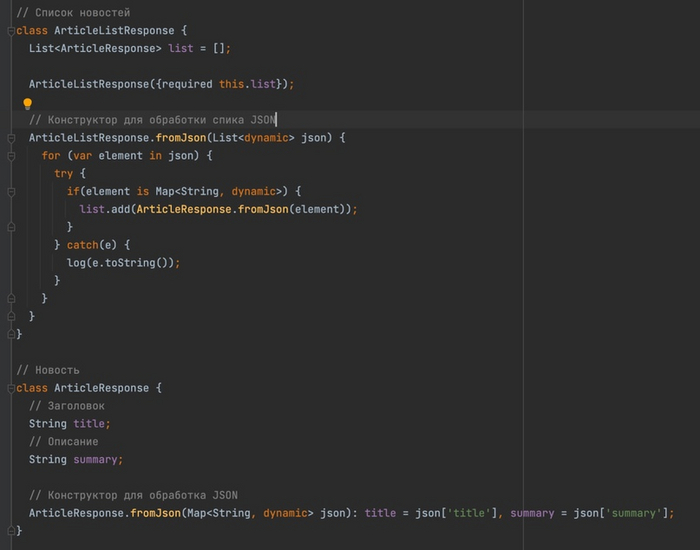The height and width of the screenshot is (550, 700).
Task: Click the 'Новость' comment line
Action: pos(56,370)
